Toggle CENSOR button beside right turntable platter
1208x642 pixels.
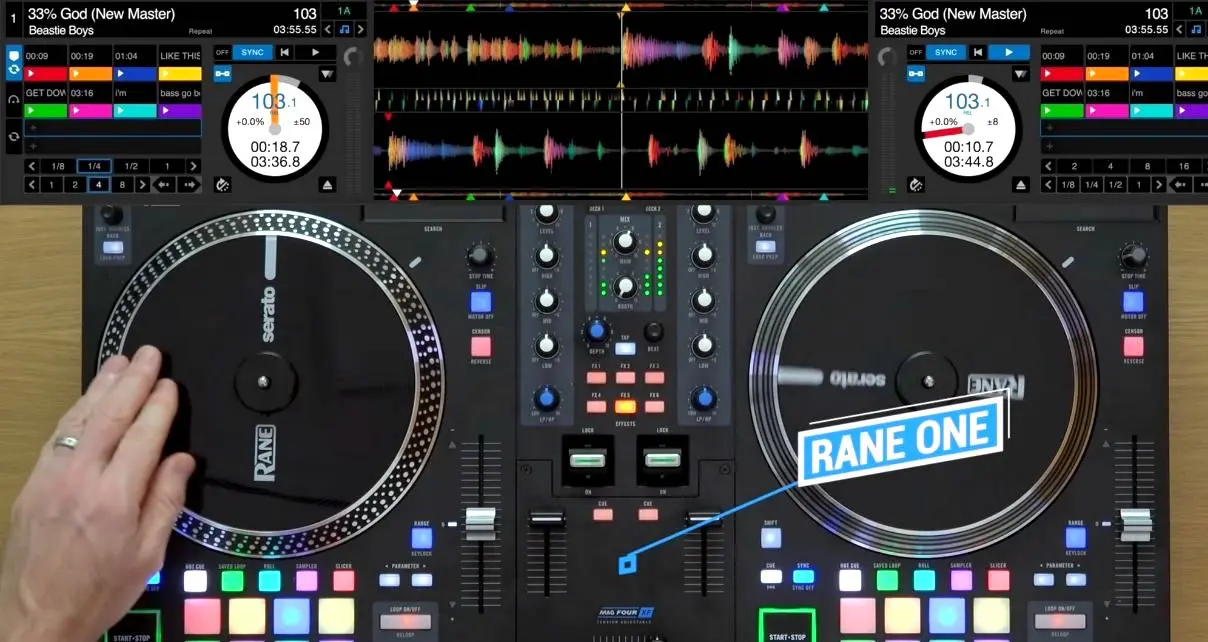click(1133, 346)
